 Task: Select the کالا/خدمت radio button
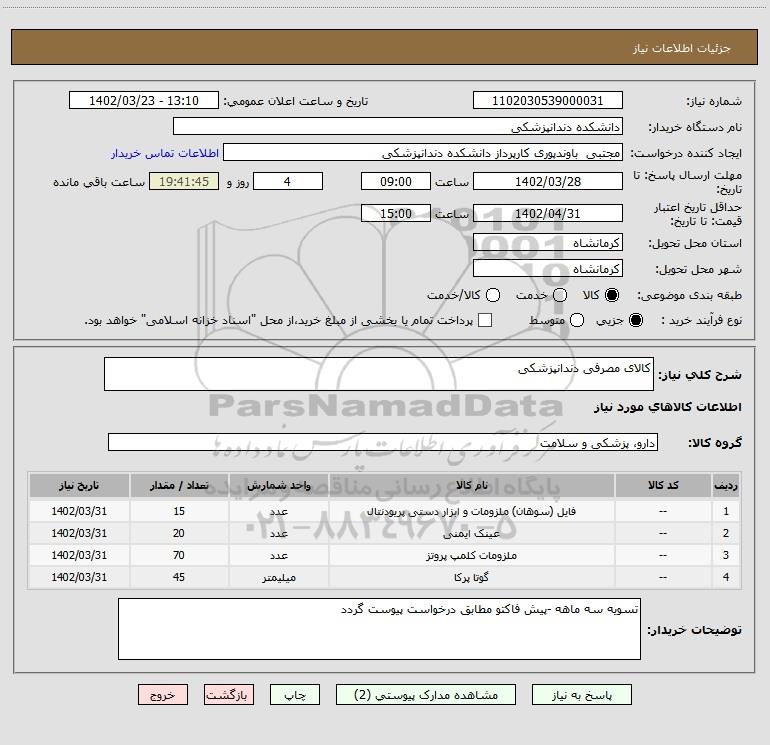[493, 295]
